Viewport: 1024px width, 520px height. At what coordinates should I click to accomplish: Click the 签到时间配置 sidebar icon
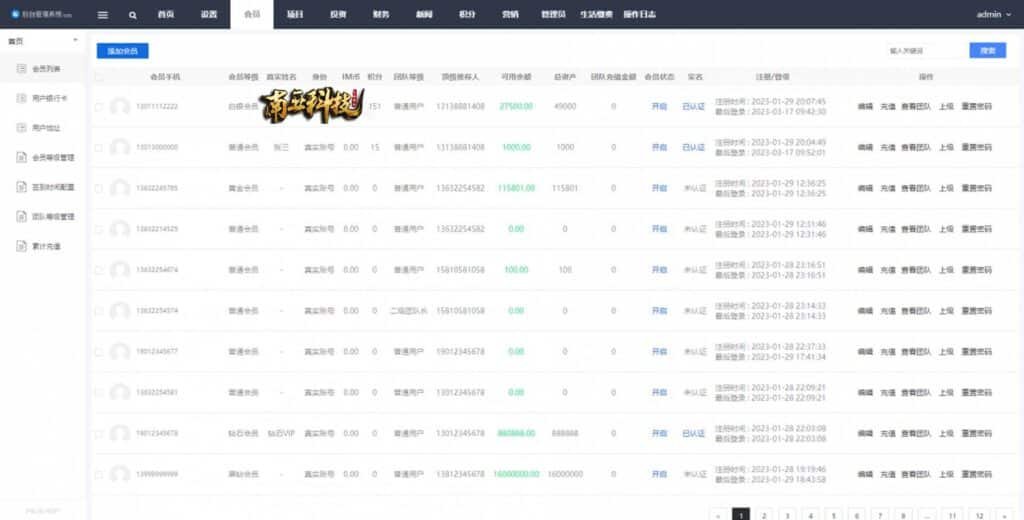coord(20,187)
